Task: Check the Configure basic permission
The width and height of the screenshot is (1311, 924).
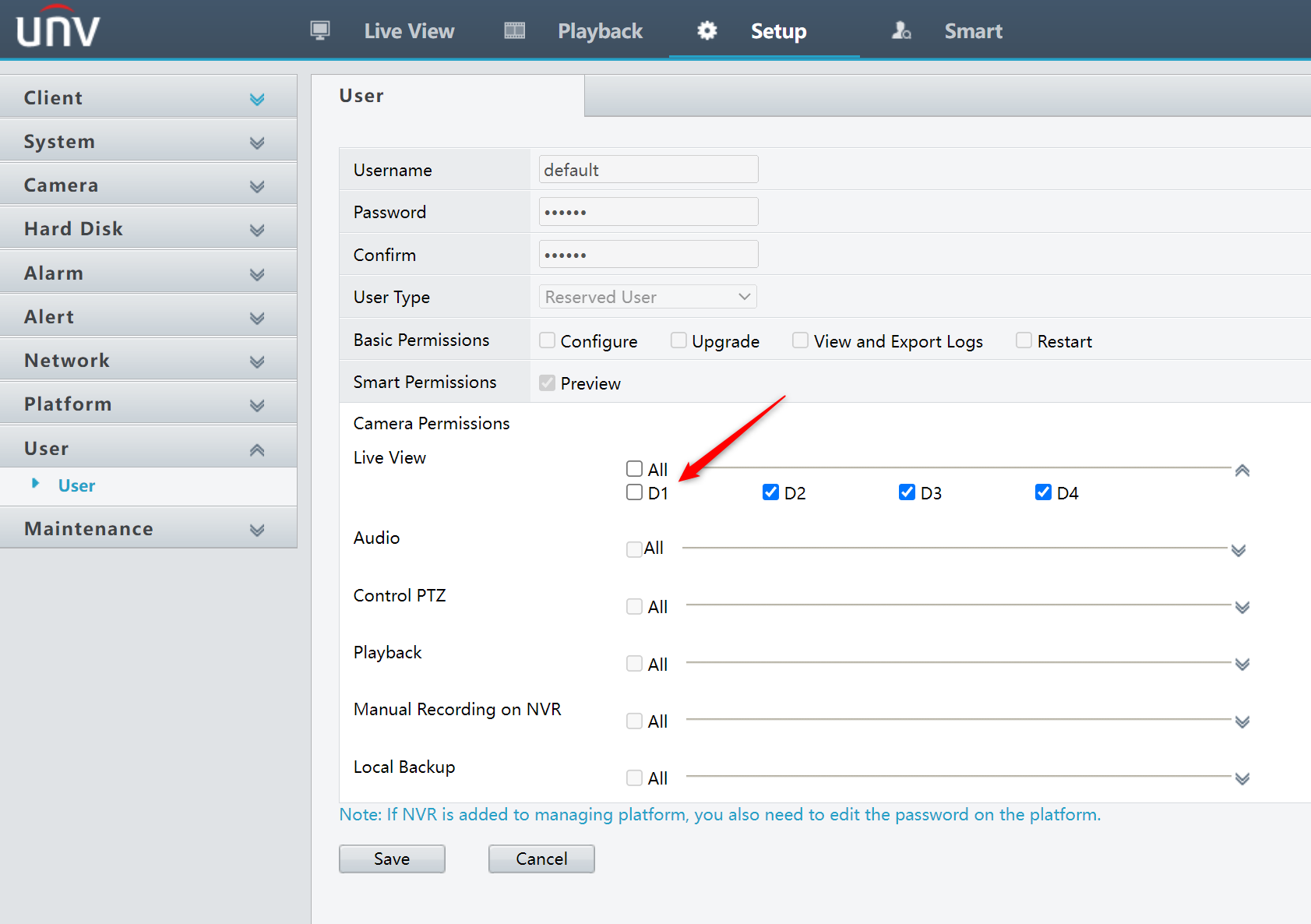Action: tap(548, 340)
